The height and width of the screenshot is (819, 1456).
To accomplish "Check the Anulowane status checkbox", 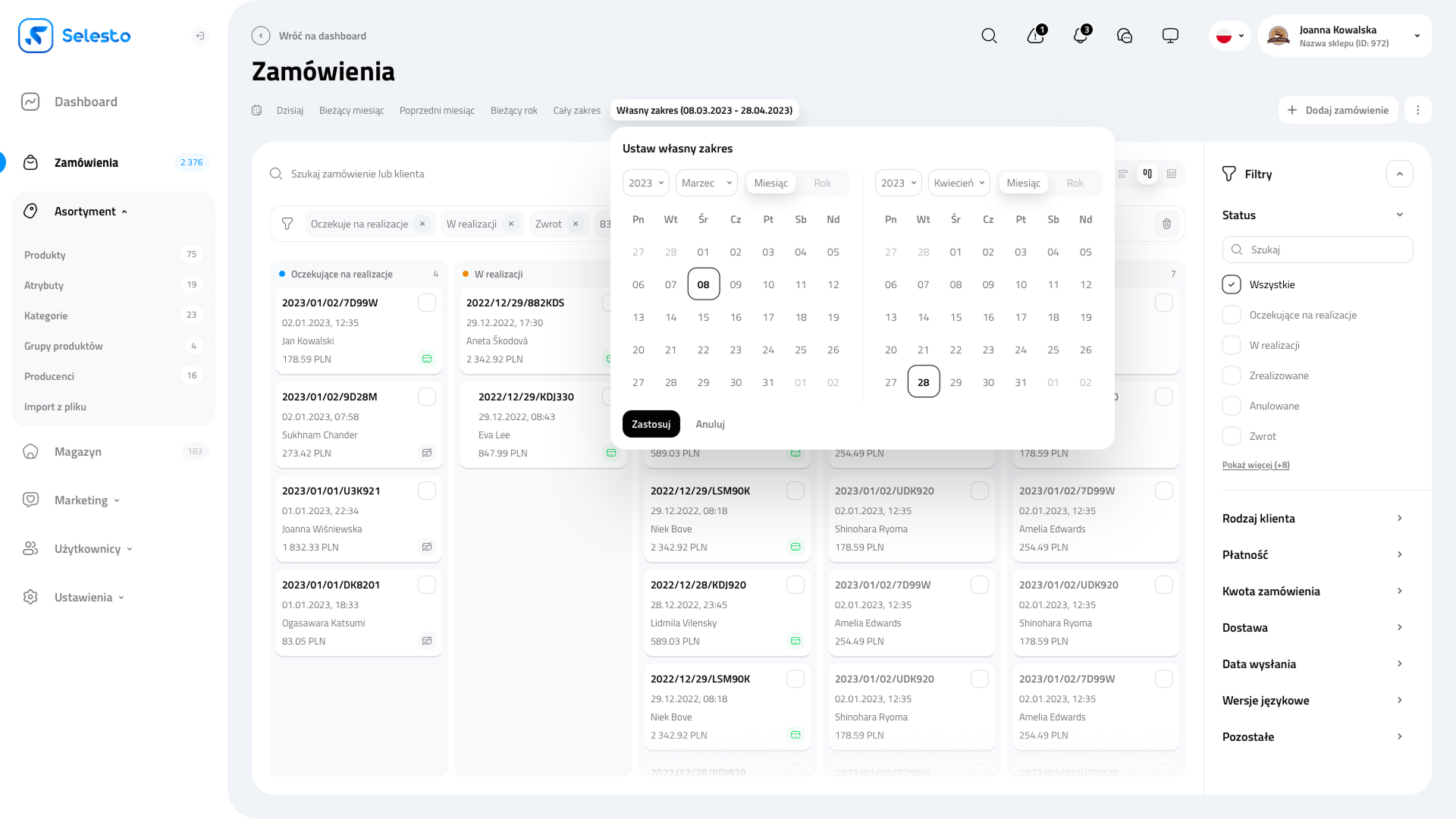I will tap(1232, 406).
